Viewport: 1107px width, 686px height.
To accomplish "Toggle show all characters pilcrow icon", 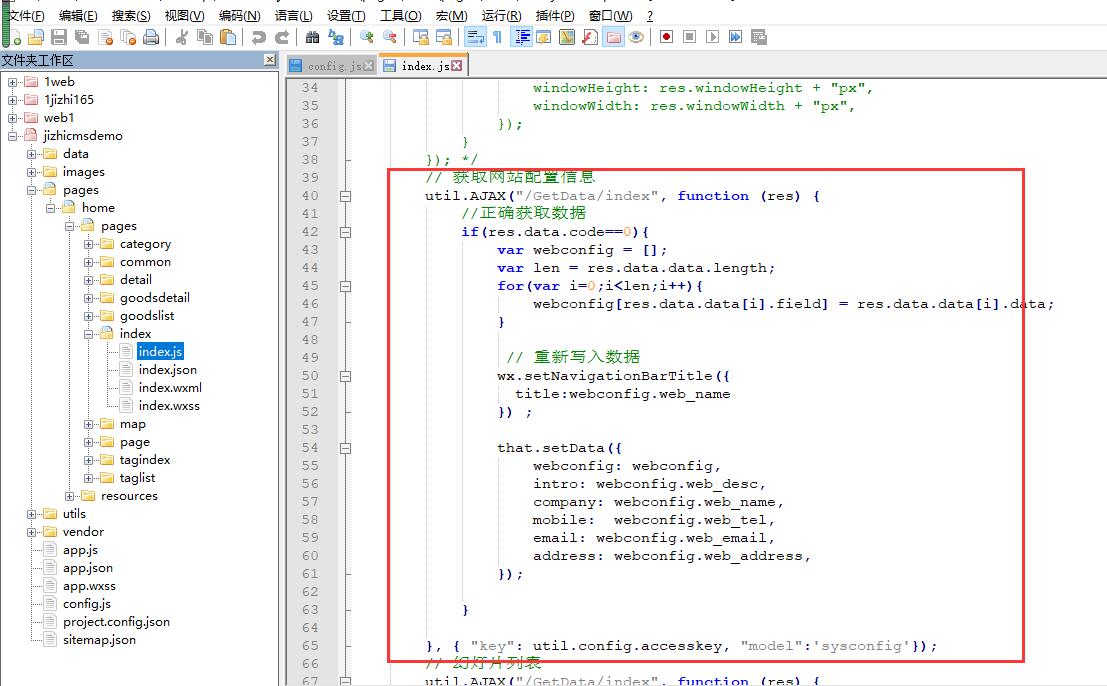I will tap(498, 37).
